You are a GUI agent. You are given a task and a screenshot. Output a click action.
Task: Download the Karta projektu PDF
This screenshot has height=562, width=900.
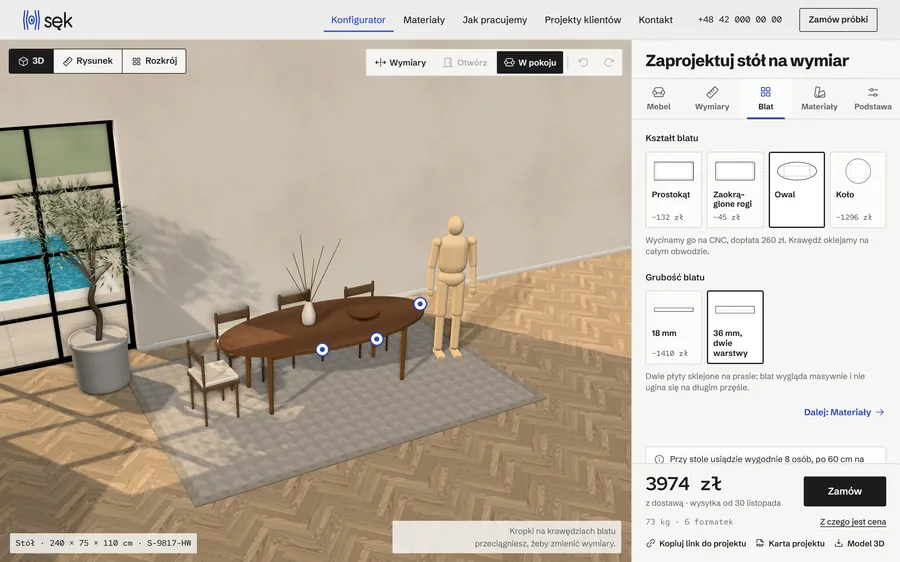pyautogui.click(x=790, y=543)
